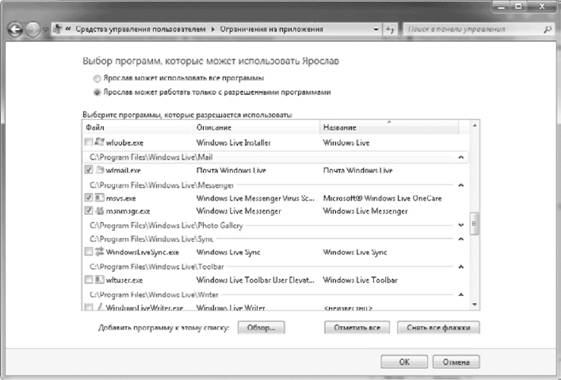
Task: Click the list scroll up arrow
Action: (x=474, y=126)
